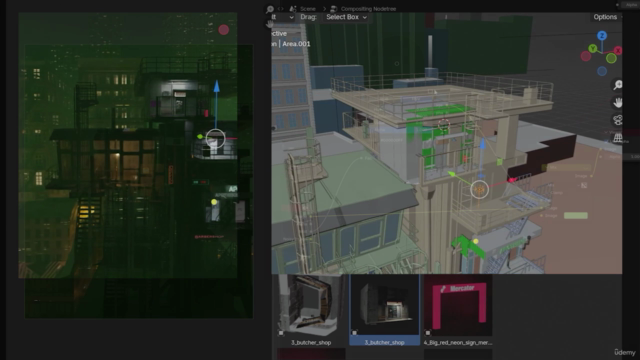
Task: Click the blue Z move arrow in 3D viewport
Action: click(482, 144)
